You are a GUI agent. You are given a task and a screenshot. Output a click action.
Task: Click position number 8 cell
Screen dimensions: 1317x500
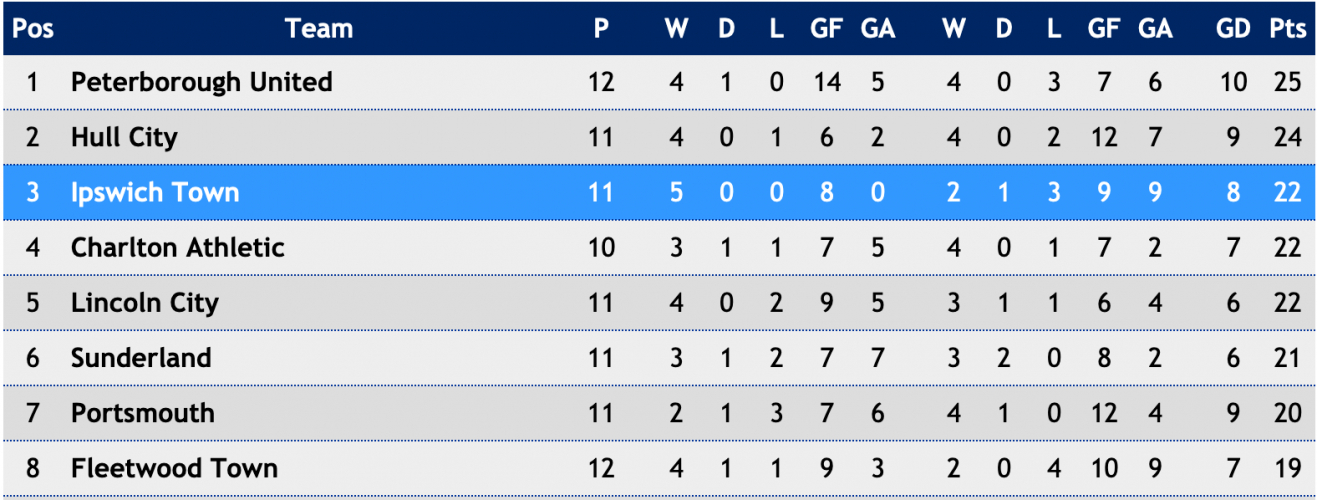point(32,467)
